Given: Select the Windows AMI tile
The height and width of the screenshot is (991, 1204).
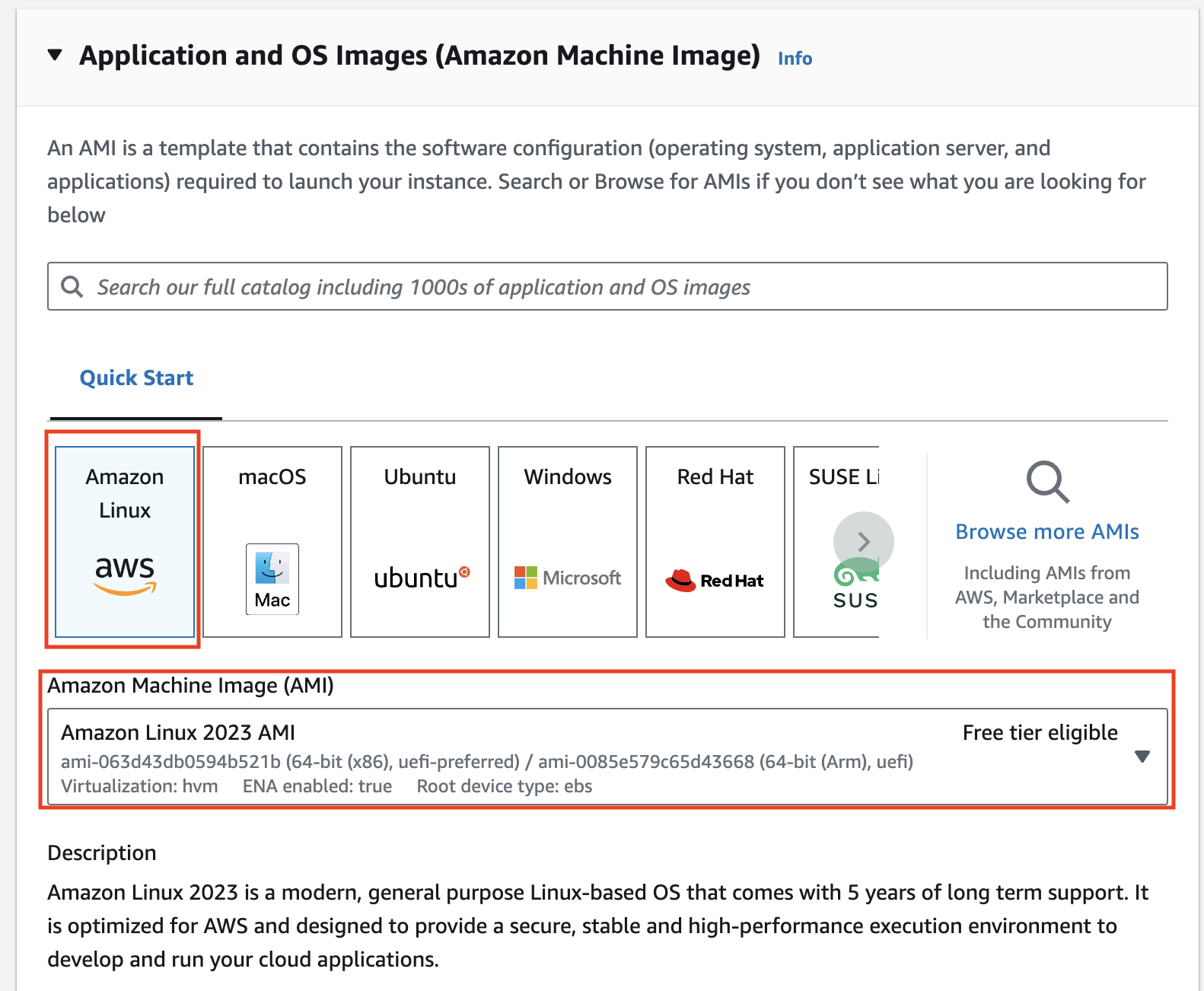Looking at the screenshot, I should 568,541.
